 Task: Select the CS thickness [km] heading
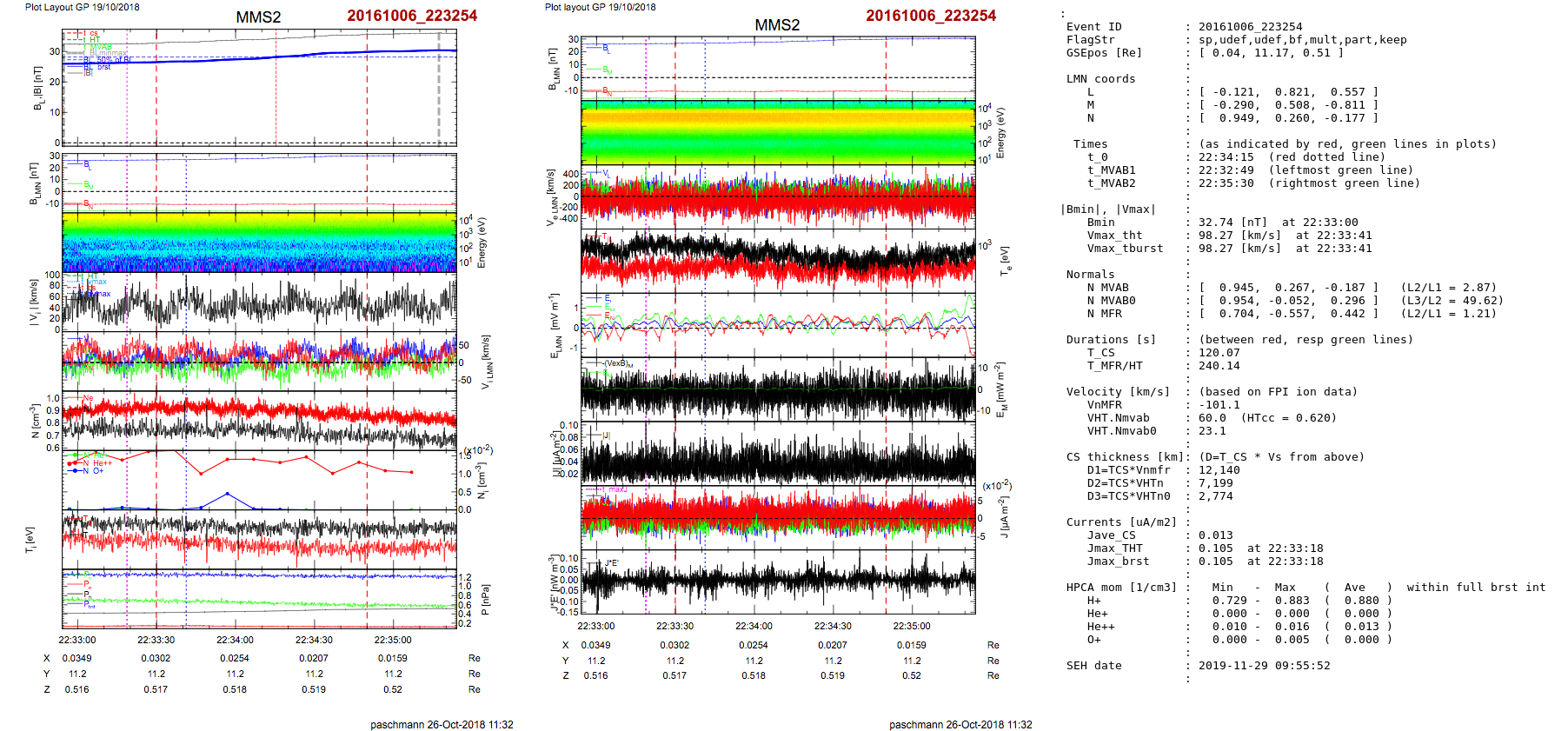[1125, 457]
